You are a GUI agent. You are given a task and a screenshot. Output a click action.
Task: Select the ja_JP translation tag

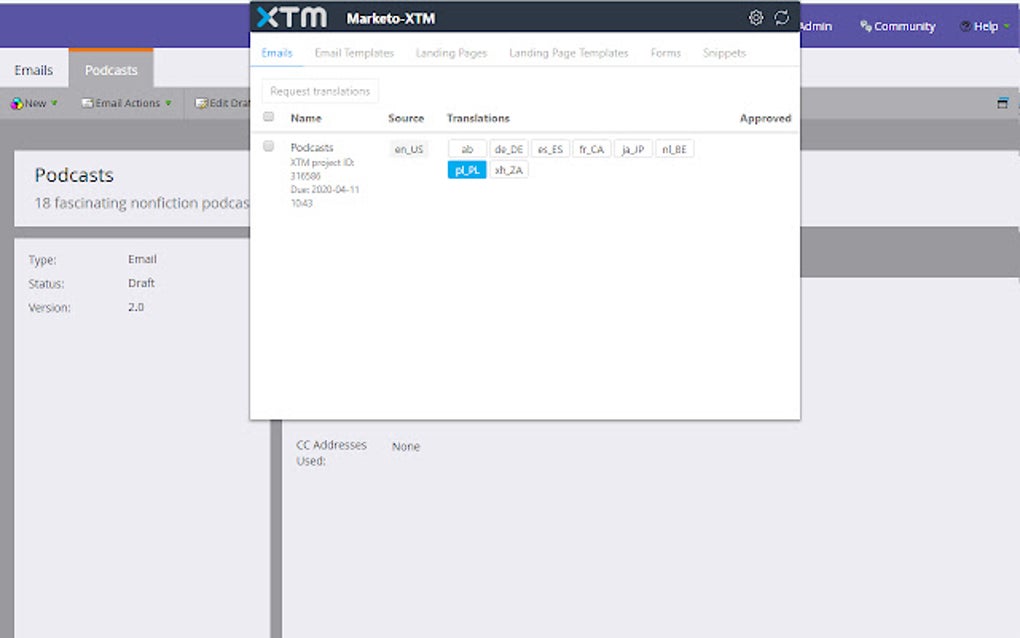click(x=632, y=148)
